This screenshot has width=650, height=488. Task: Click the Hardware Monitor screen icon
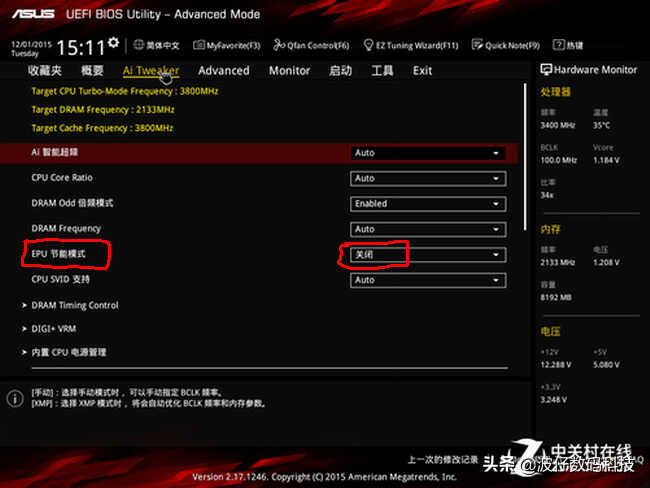click(546, 70)
